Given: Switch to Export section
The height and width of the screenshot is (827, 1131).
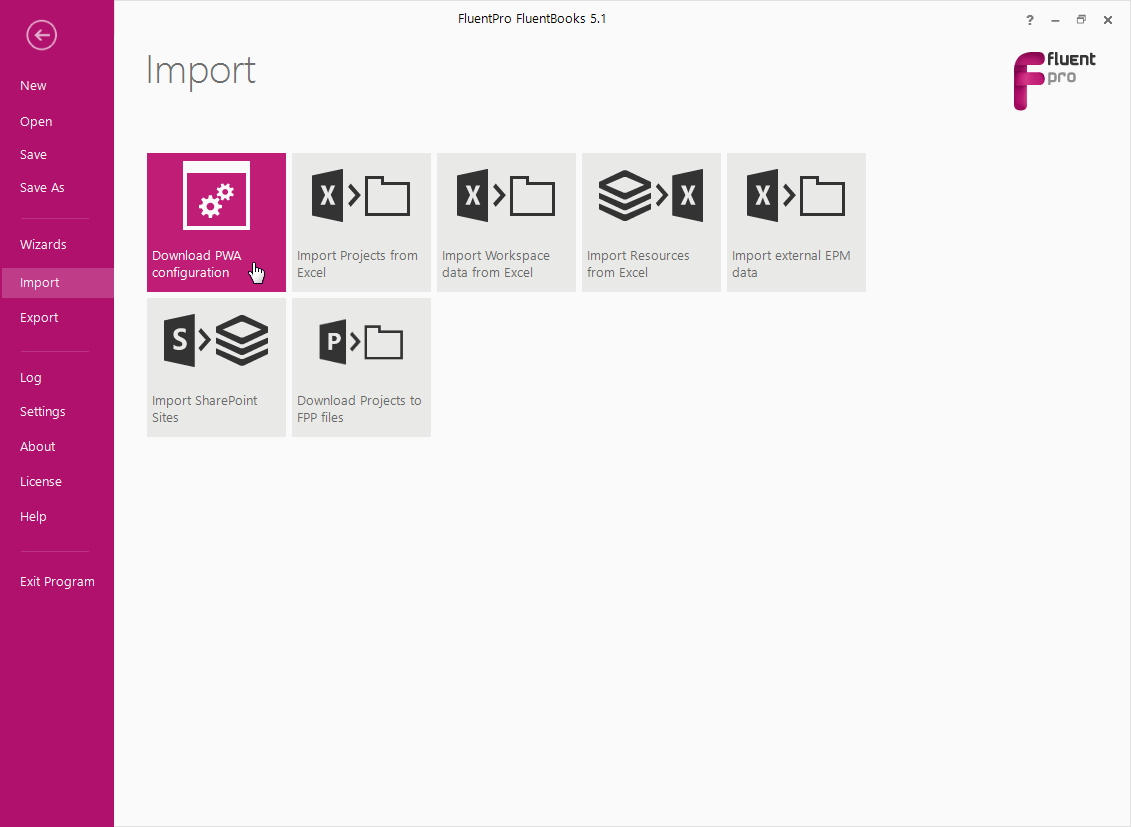Looking at the screenshot, I should (x=39, y=317).
